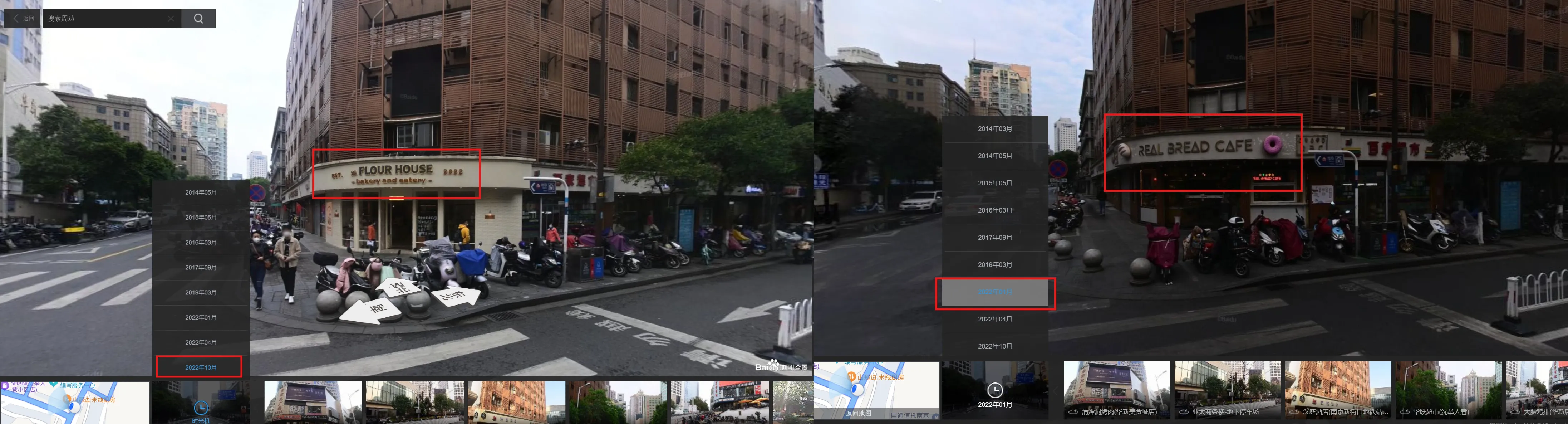Open tree and towers thumbnail in left panorama
Viewport: 1568px width, 424px height.
point(618,403)
